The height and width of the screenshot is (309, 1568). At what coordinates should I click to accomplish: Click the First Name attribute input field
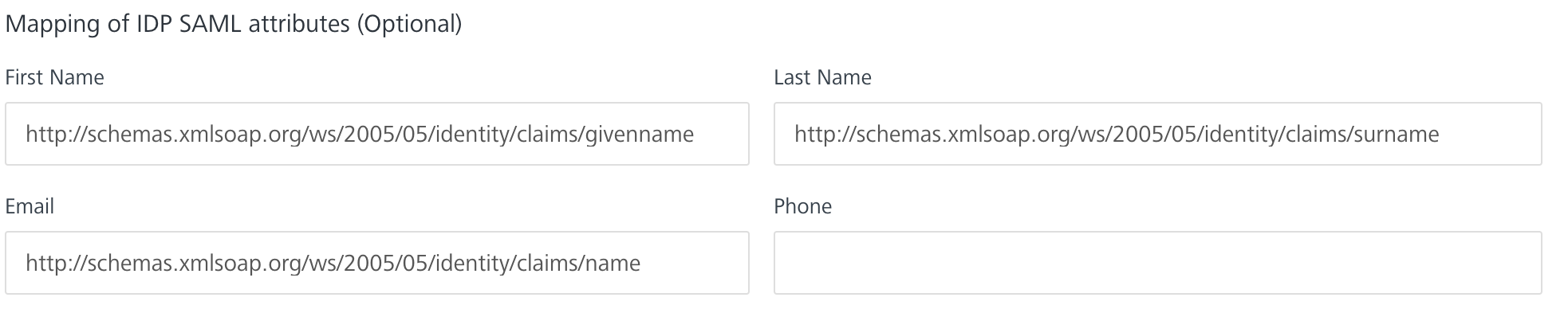click(377, 134)
